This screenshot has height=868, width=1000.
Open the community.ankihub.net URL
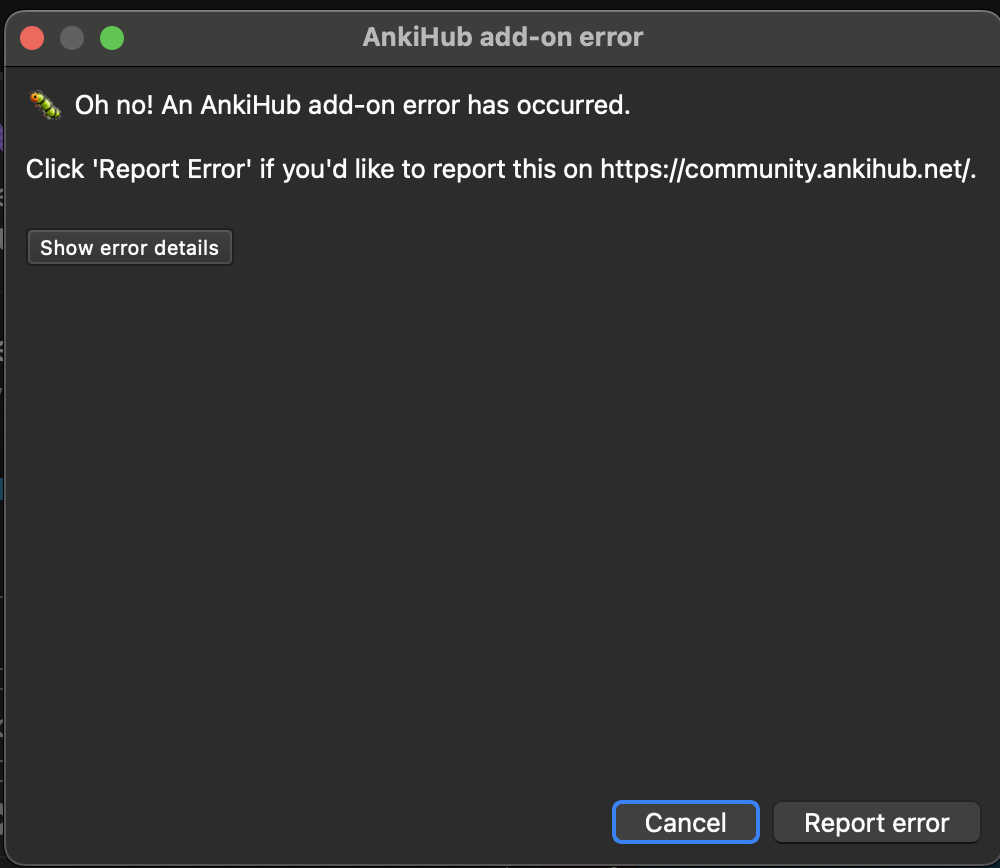(787, 169)
